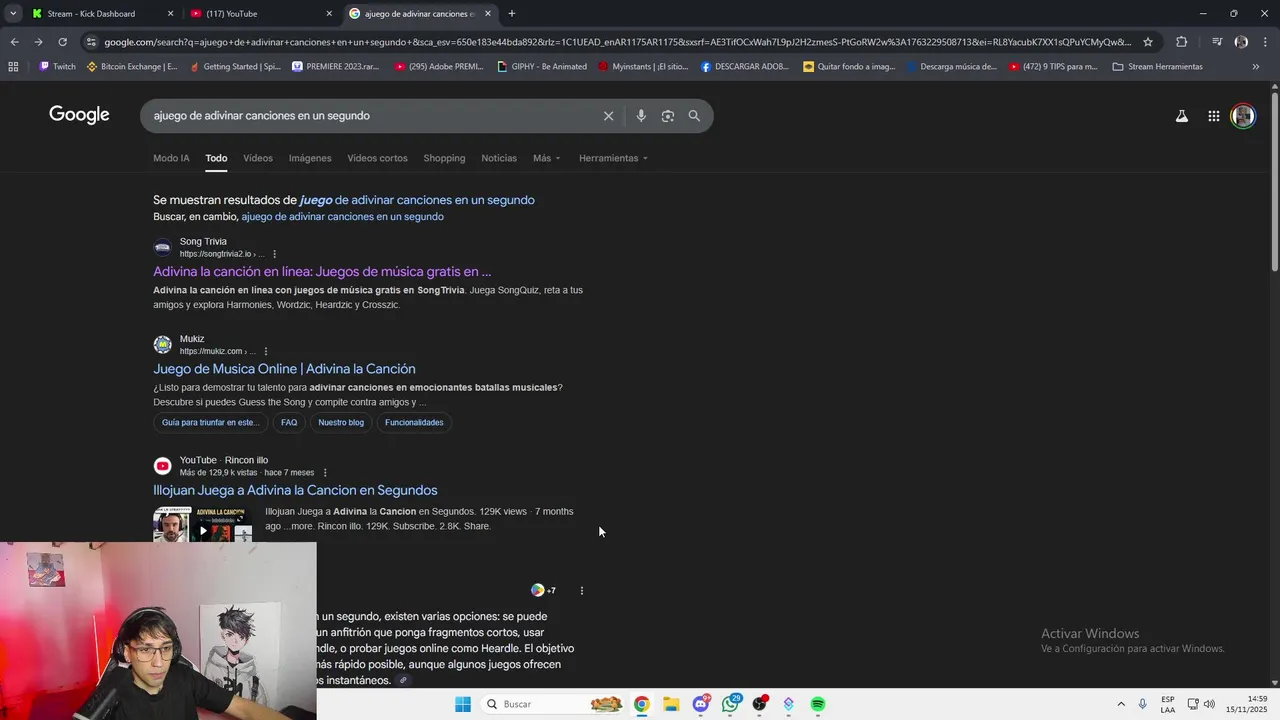The height and width of the screenshot is (720, 1280).
Task: Start voice search with microphone
Action: click(641, 116)
